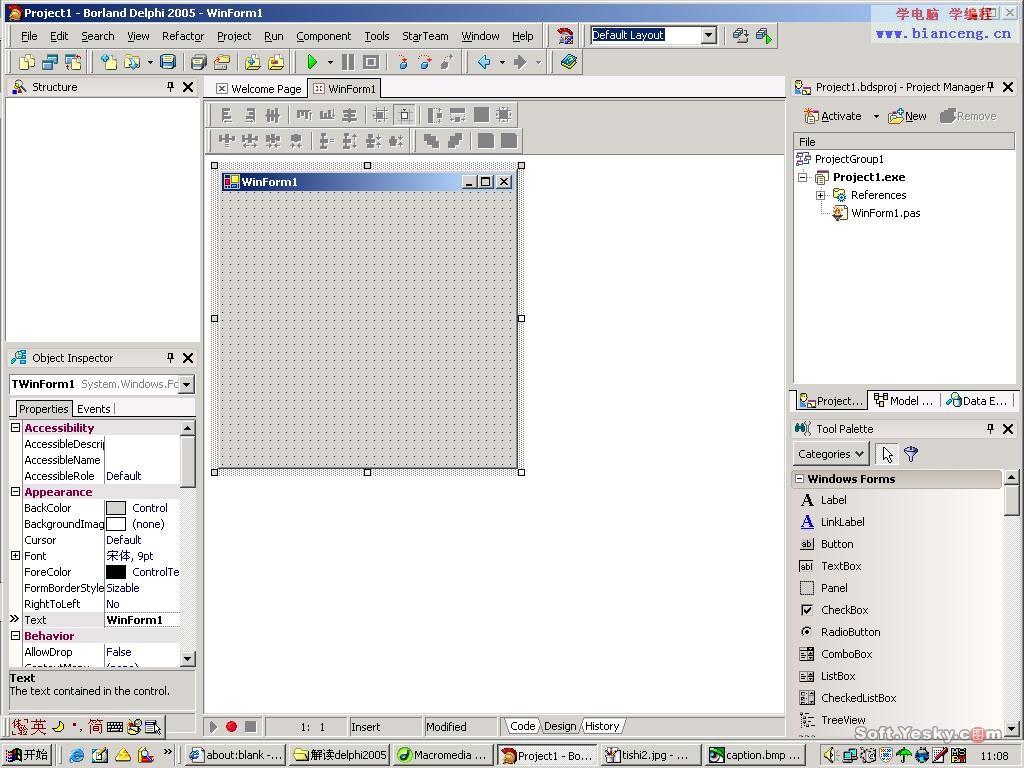The width and height of the screenshot is (1024, 768).
Task: Click the Step Over debug icon
Action: [x=425, y=62]
